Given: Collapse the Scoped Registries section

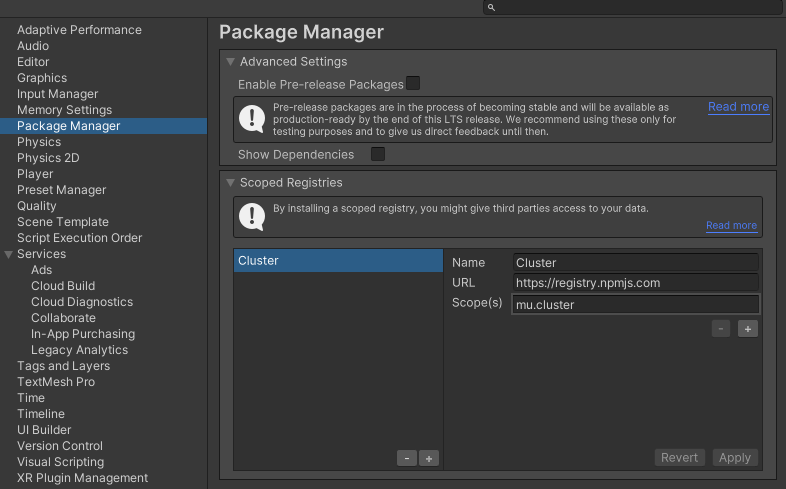Looking at the screenshot, I should pyautogui.click(x=231, y=183).
